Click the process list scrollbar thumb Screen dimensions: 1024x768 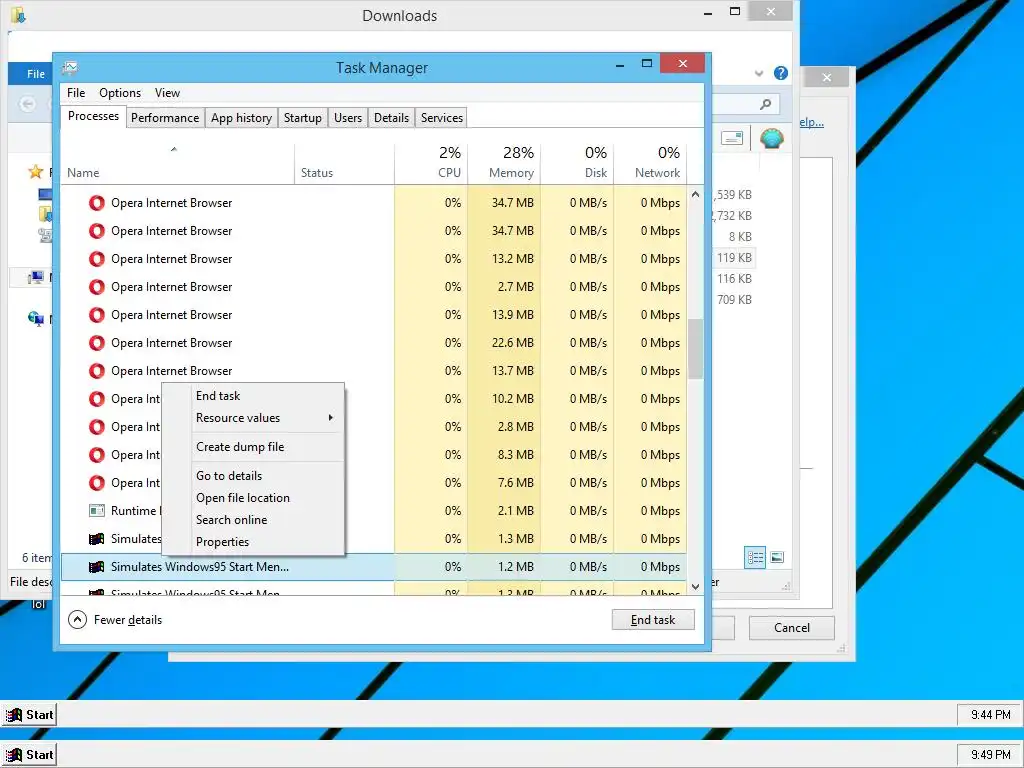(696, 349)
